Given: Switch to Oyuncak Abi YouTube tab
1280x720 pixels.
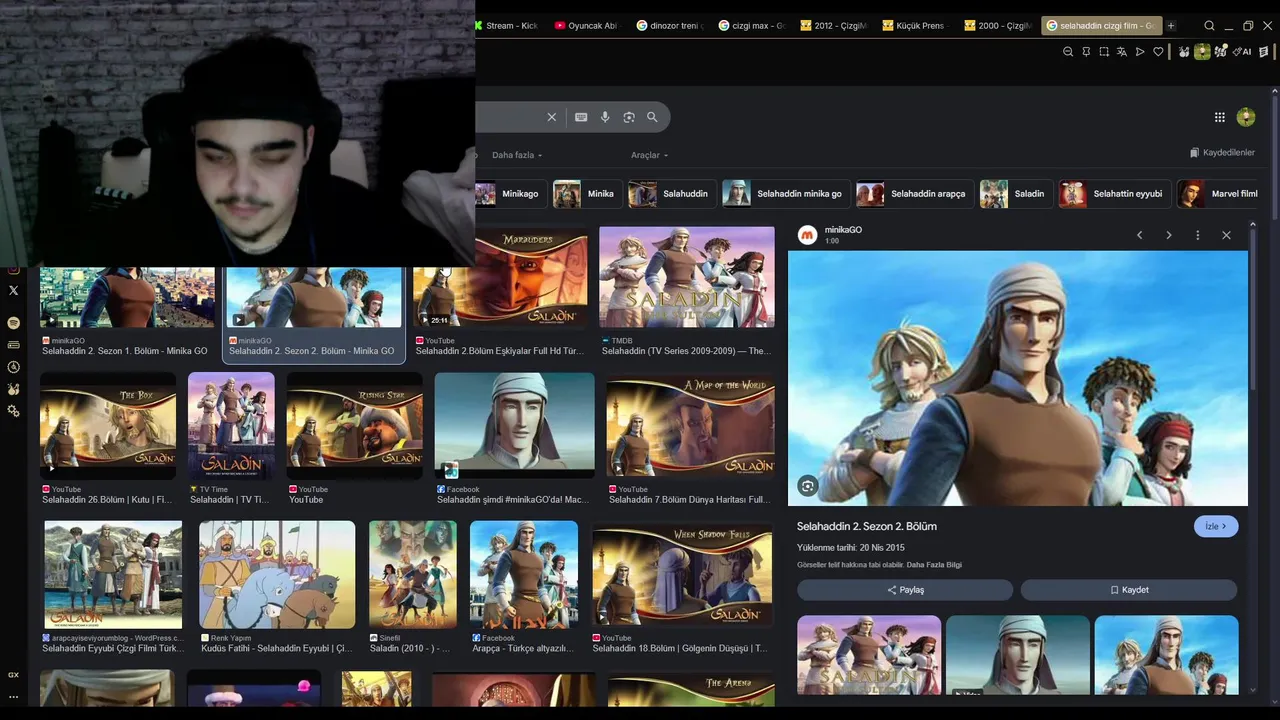Looking at the screenshot, I should pos(586,26).
